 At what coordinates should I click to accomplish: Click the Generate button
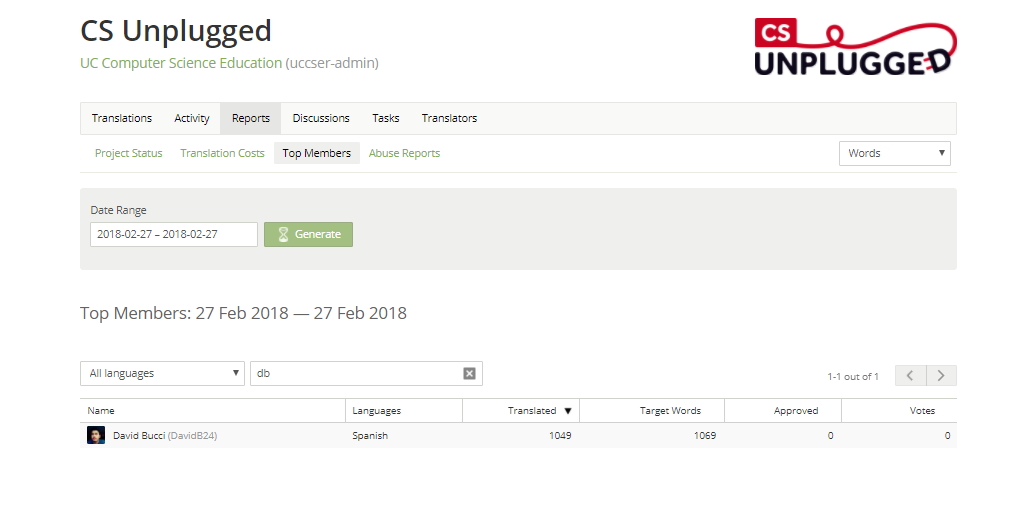pyautogui.click(x=308, y=235)
